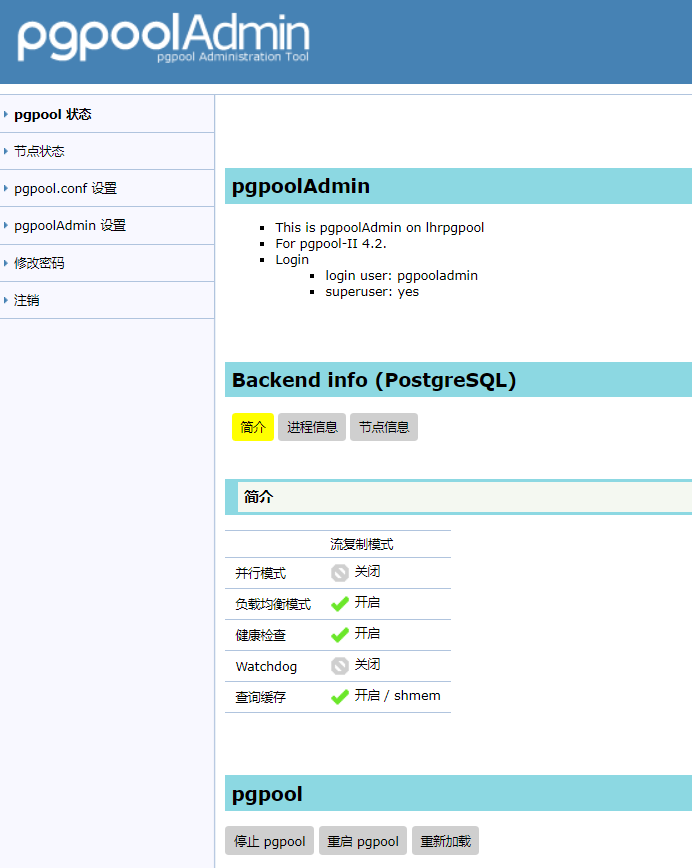Image resolution: width=692 pixels, height=868 pixels.
Task: Switch to the 节点信息 tab
Action: [x=384, y=427]
